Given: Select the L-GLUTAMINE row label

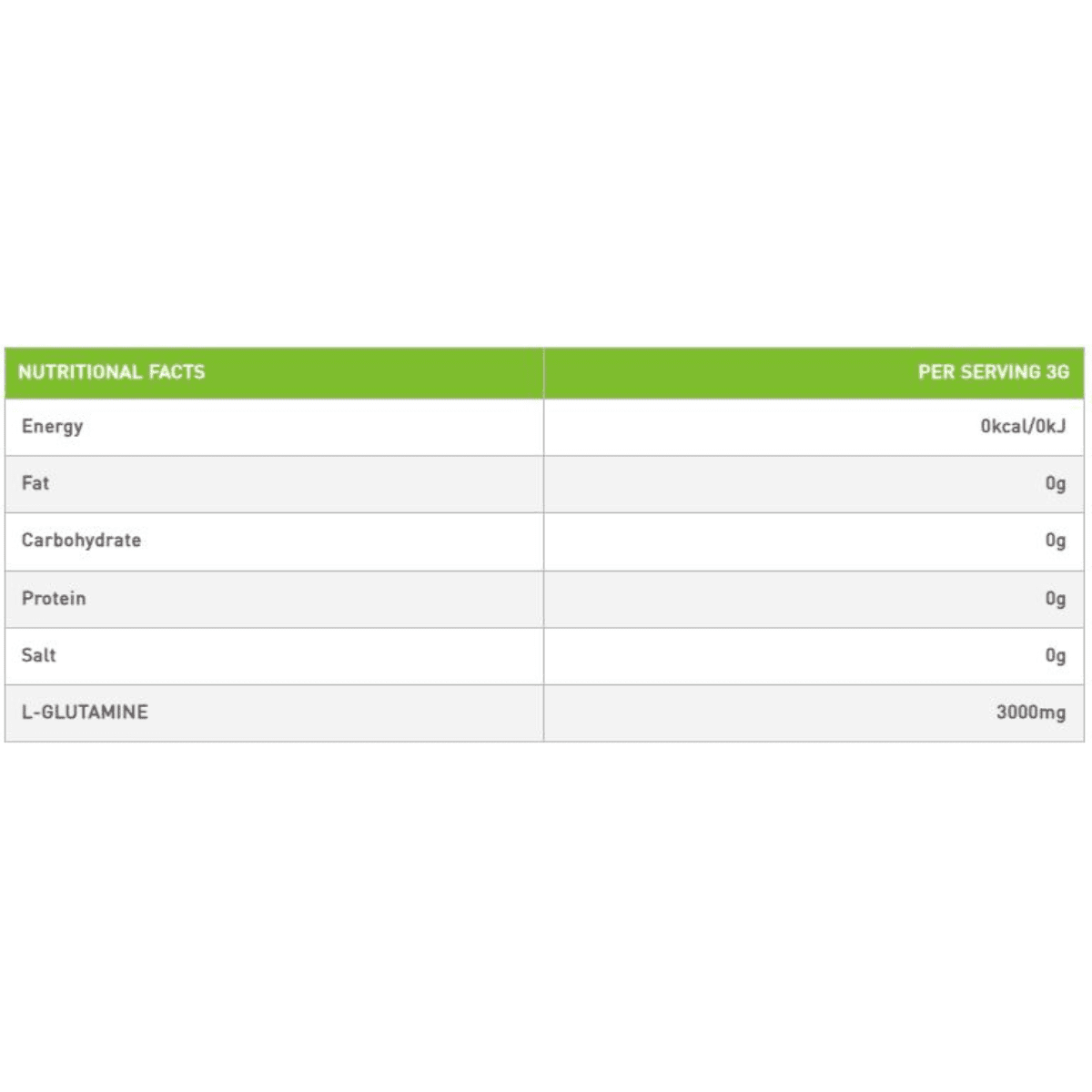Looking at the screenshot, I should click(85, 713).
